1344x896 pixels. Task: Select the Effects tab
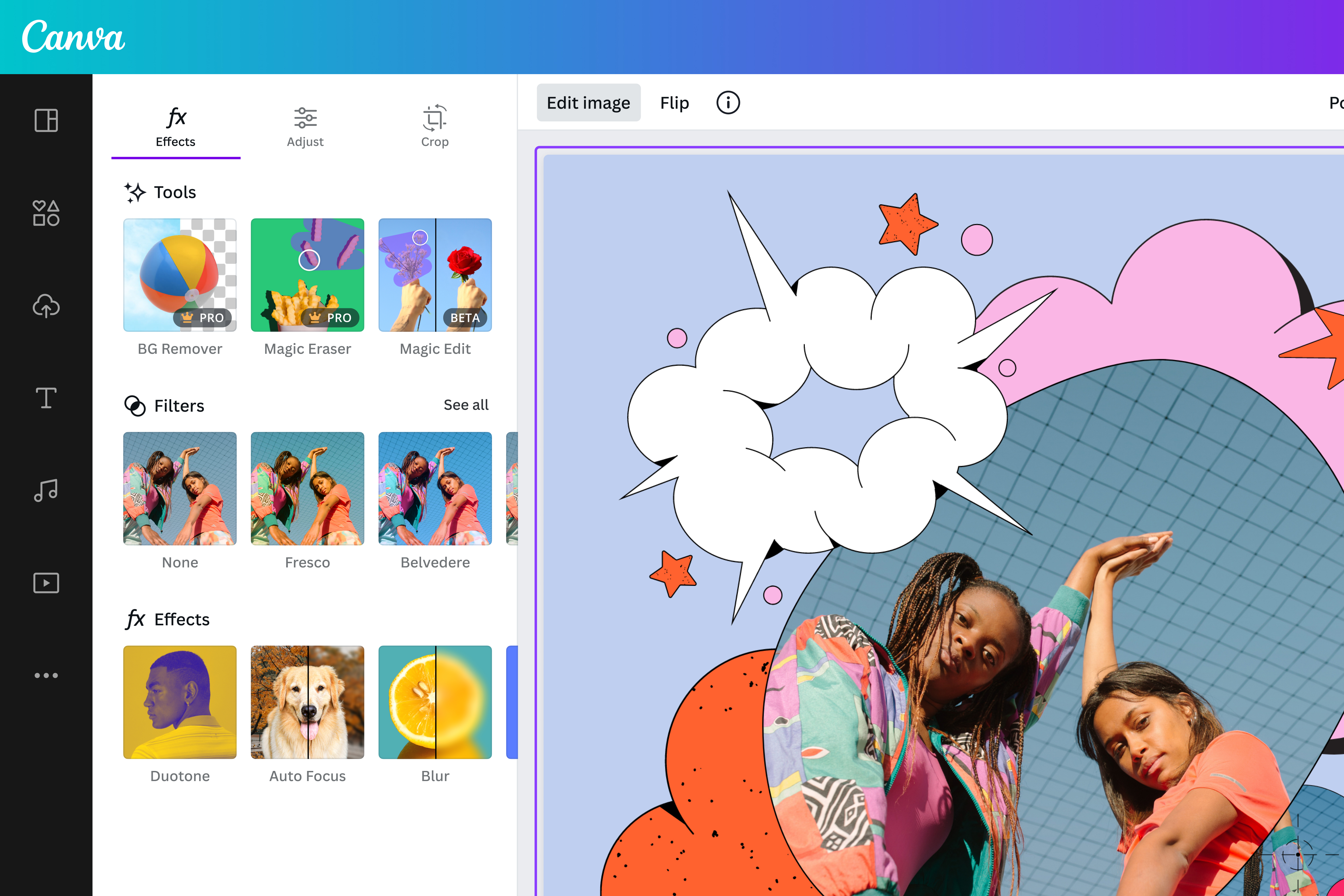[x=175, y=127]
